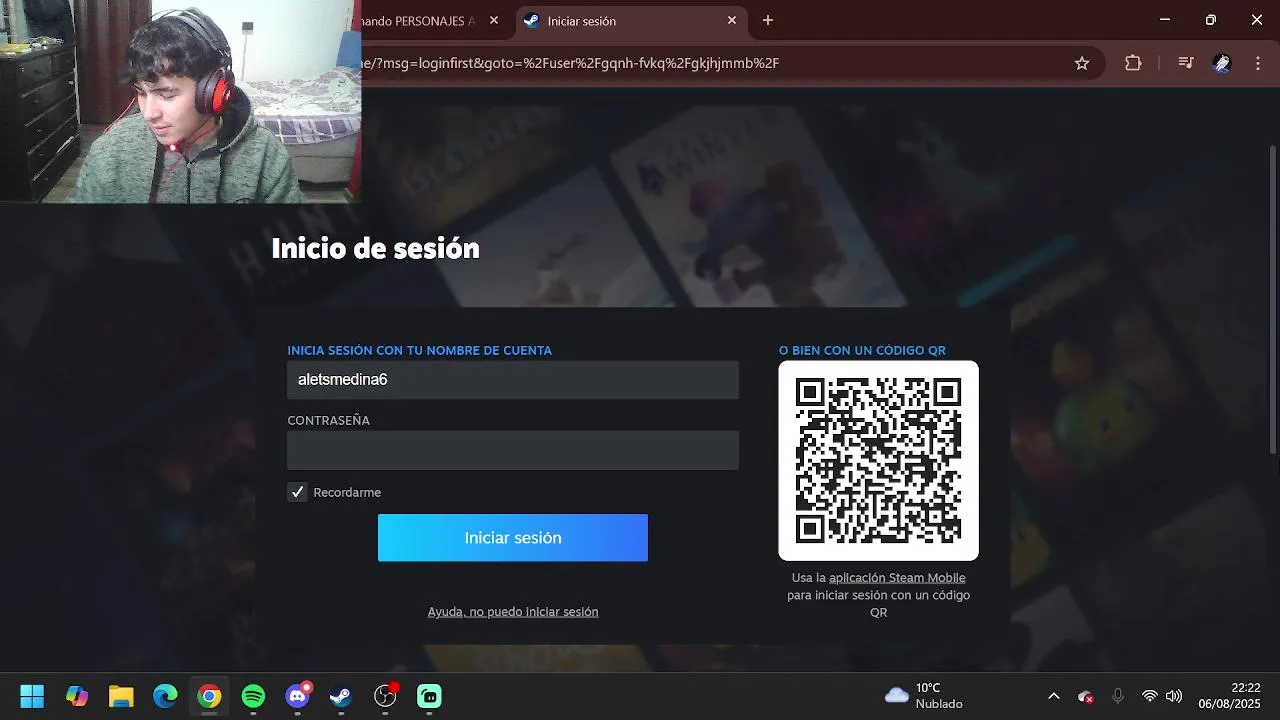Click the page vertical scrollbar
The height and width of the screenshot is (720, 1280).
[1273, 300]
